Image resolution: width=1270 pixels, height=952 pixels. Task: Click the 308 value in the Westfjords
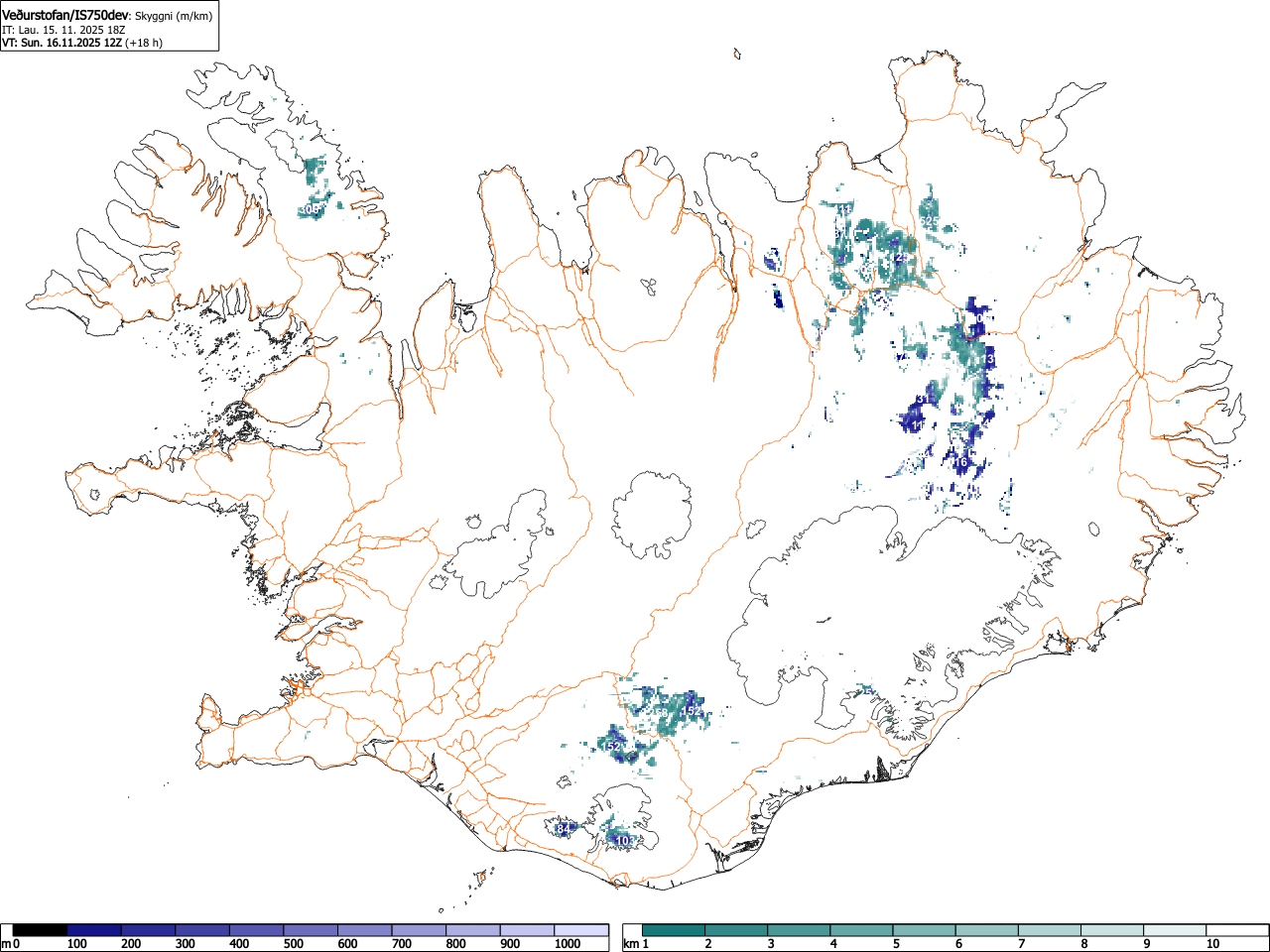click(311, 209)
